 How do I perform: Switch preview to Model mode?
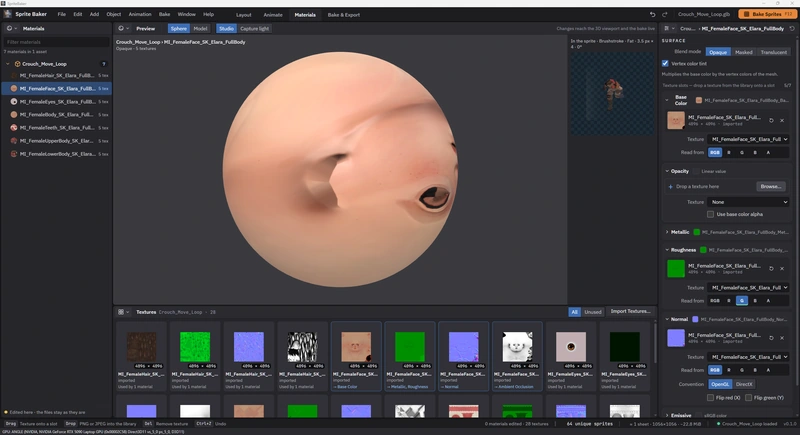pyautogui.click(x=200, y=29)
